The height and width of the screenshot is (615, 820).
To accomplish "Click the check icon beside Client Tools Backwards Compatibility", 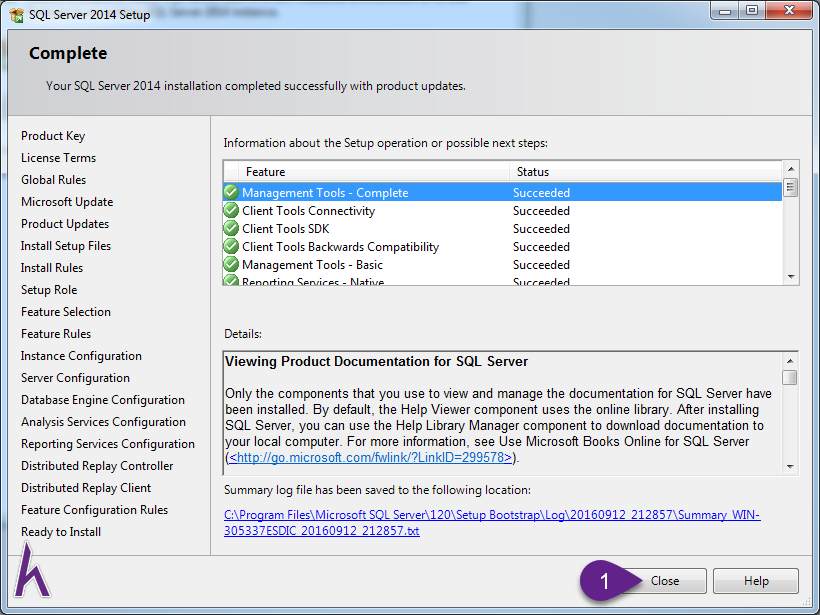I will click(x=231, y=246).
